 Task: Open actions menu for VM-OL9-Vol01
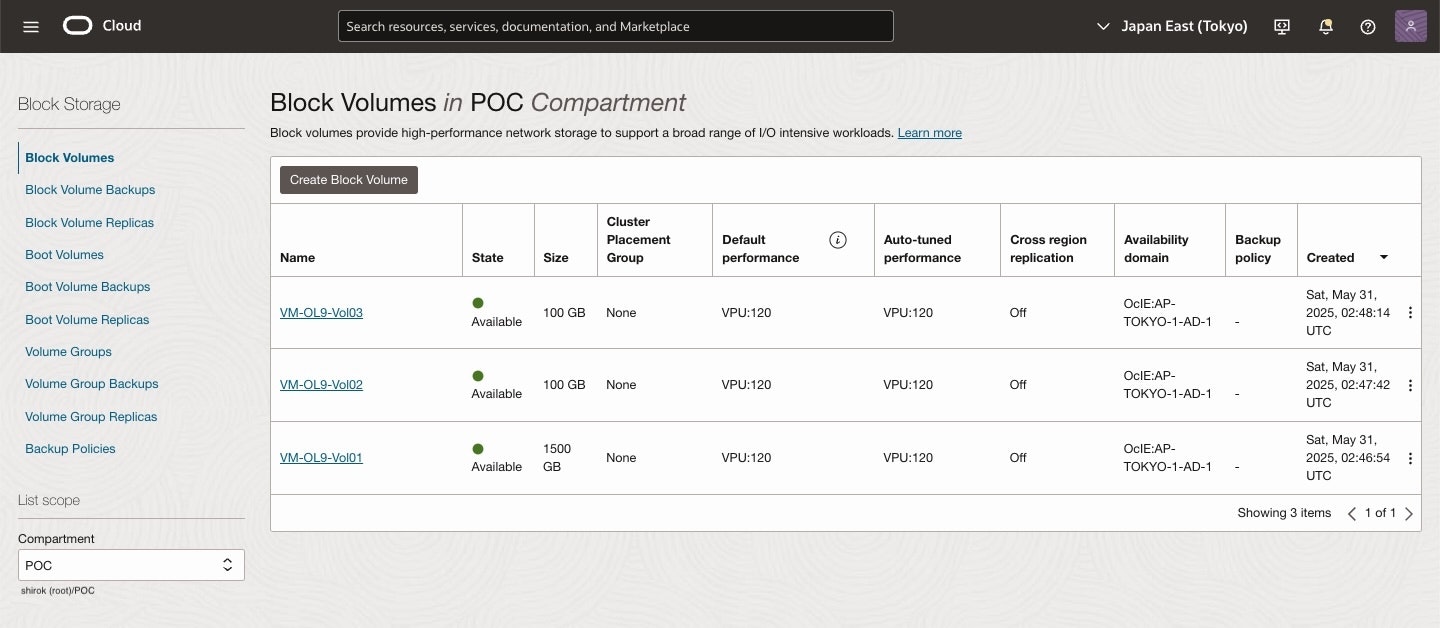(x=1410, y=458)
